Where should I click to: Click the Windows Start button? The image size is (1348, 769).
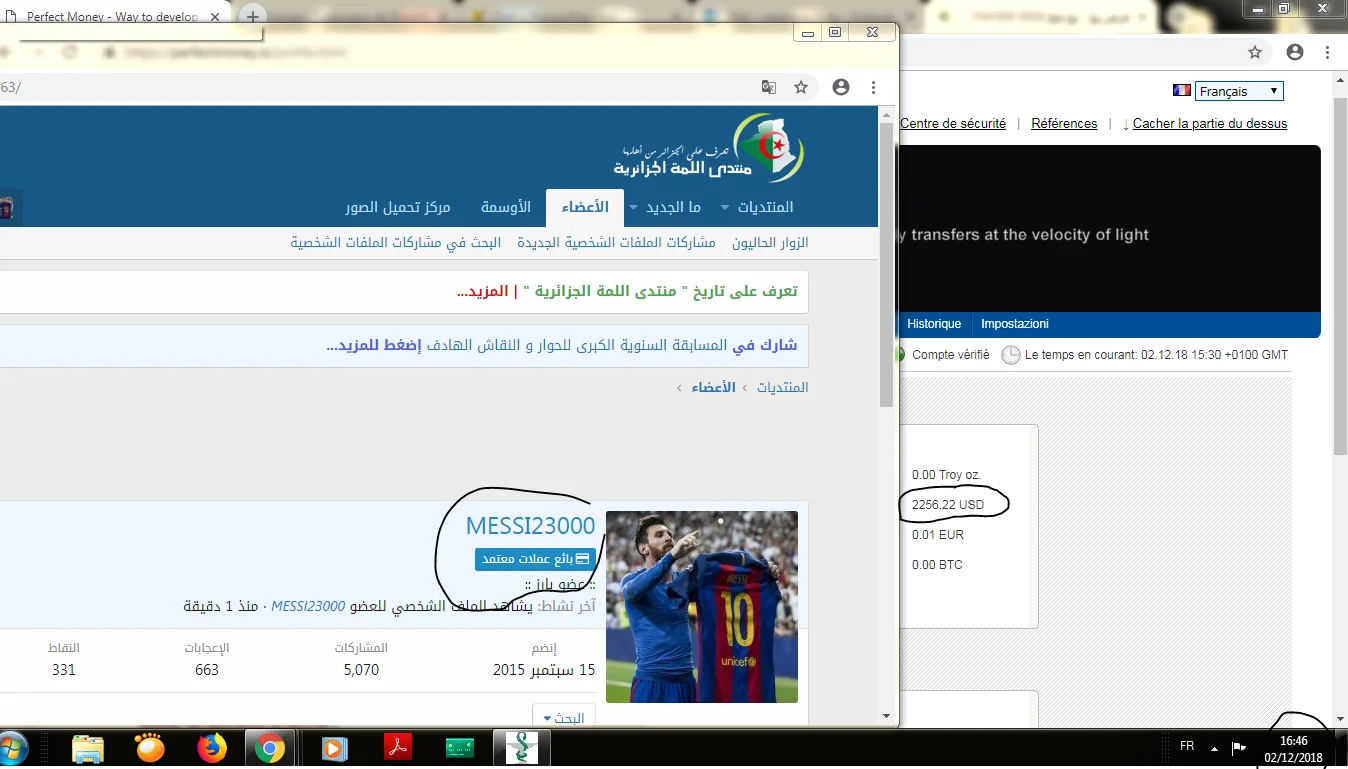coord(14,748)
